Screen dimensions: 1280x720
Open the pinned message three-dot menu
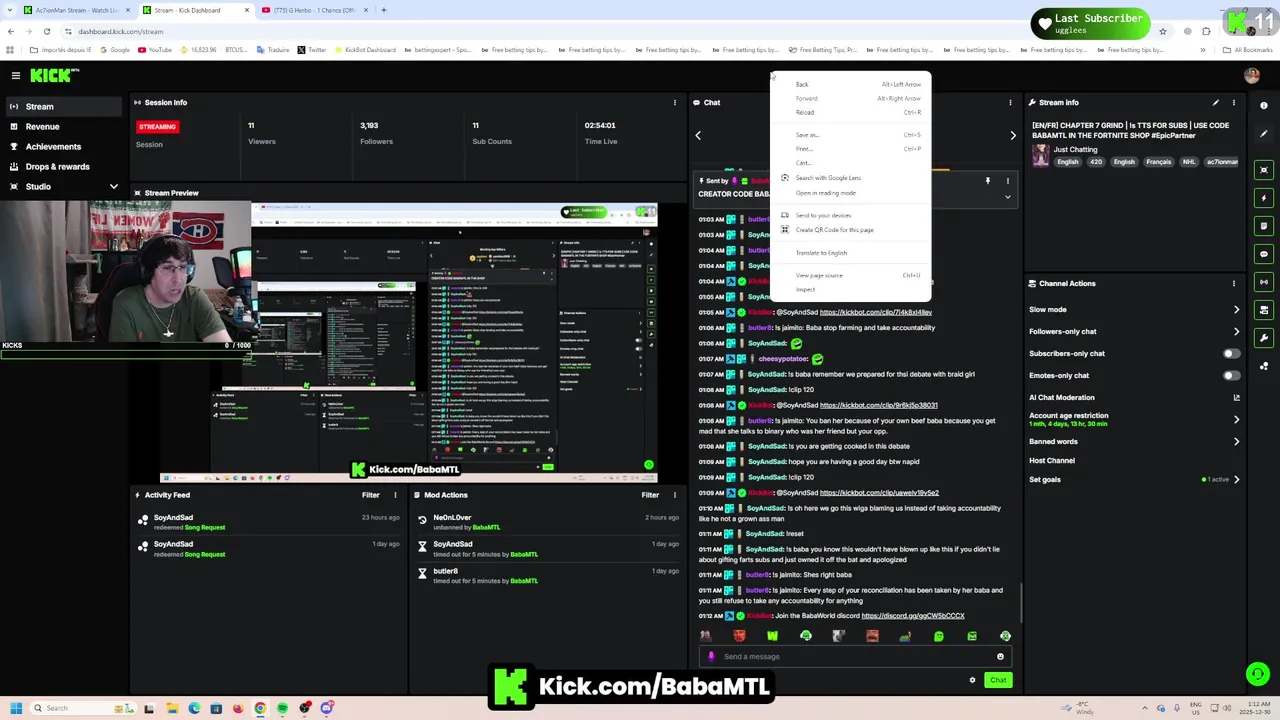(x=1007, y=181)
